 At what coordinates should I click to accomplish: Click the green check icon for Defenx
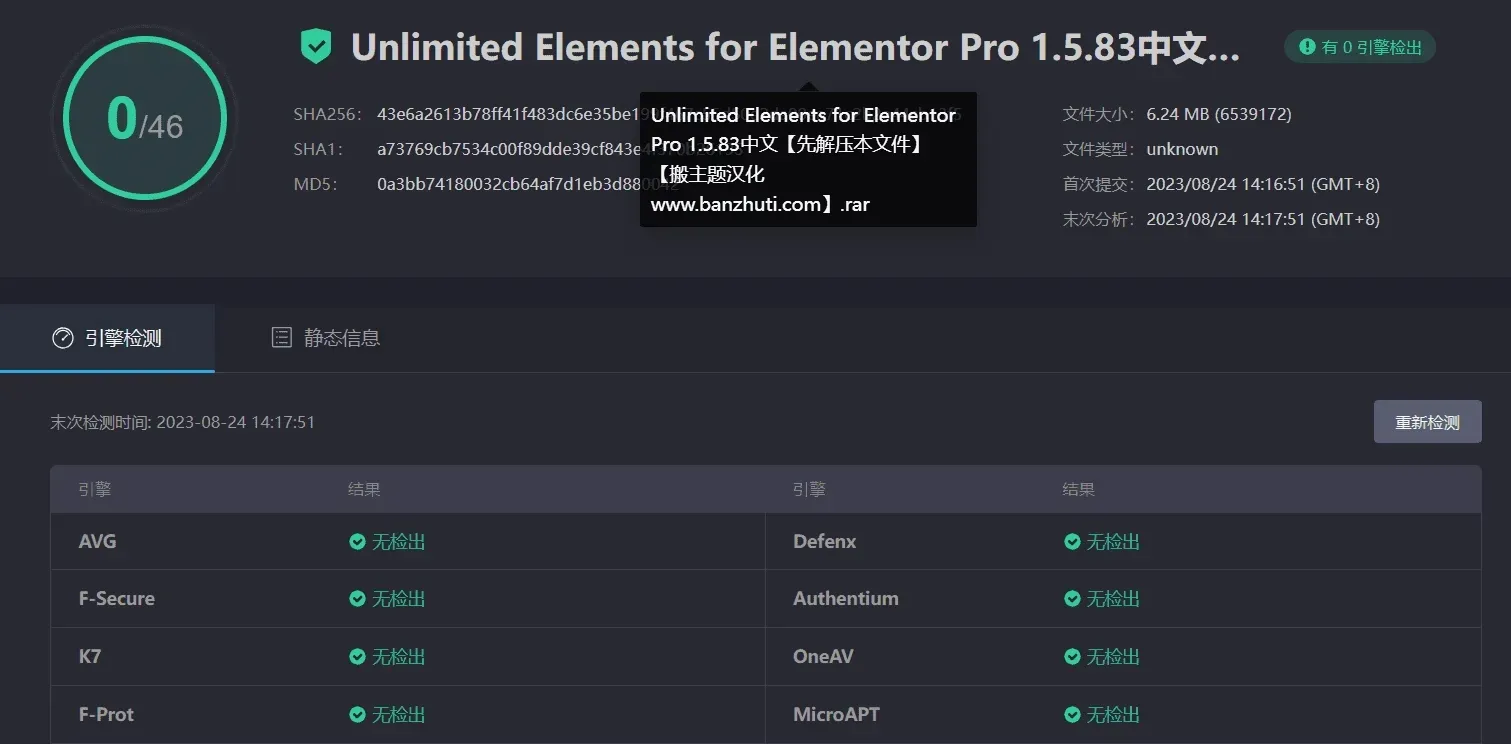[x=1072, y=542]
